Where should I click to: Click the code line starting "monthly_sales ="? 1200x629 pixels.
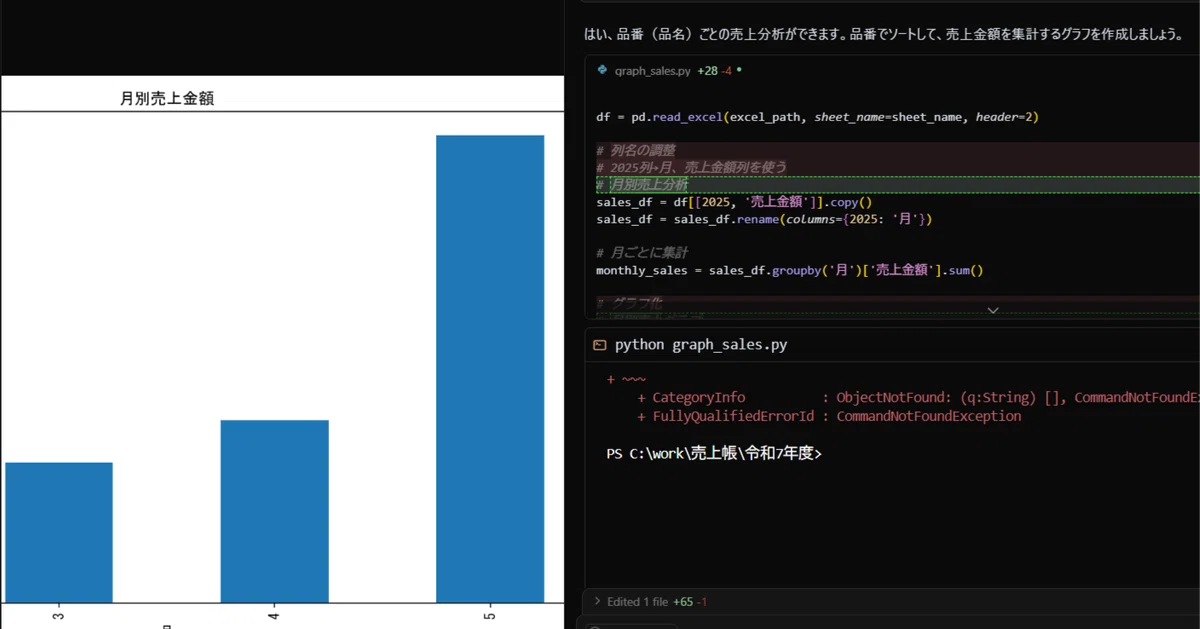coord(790,270)
